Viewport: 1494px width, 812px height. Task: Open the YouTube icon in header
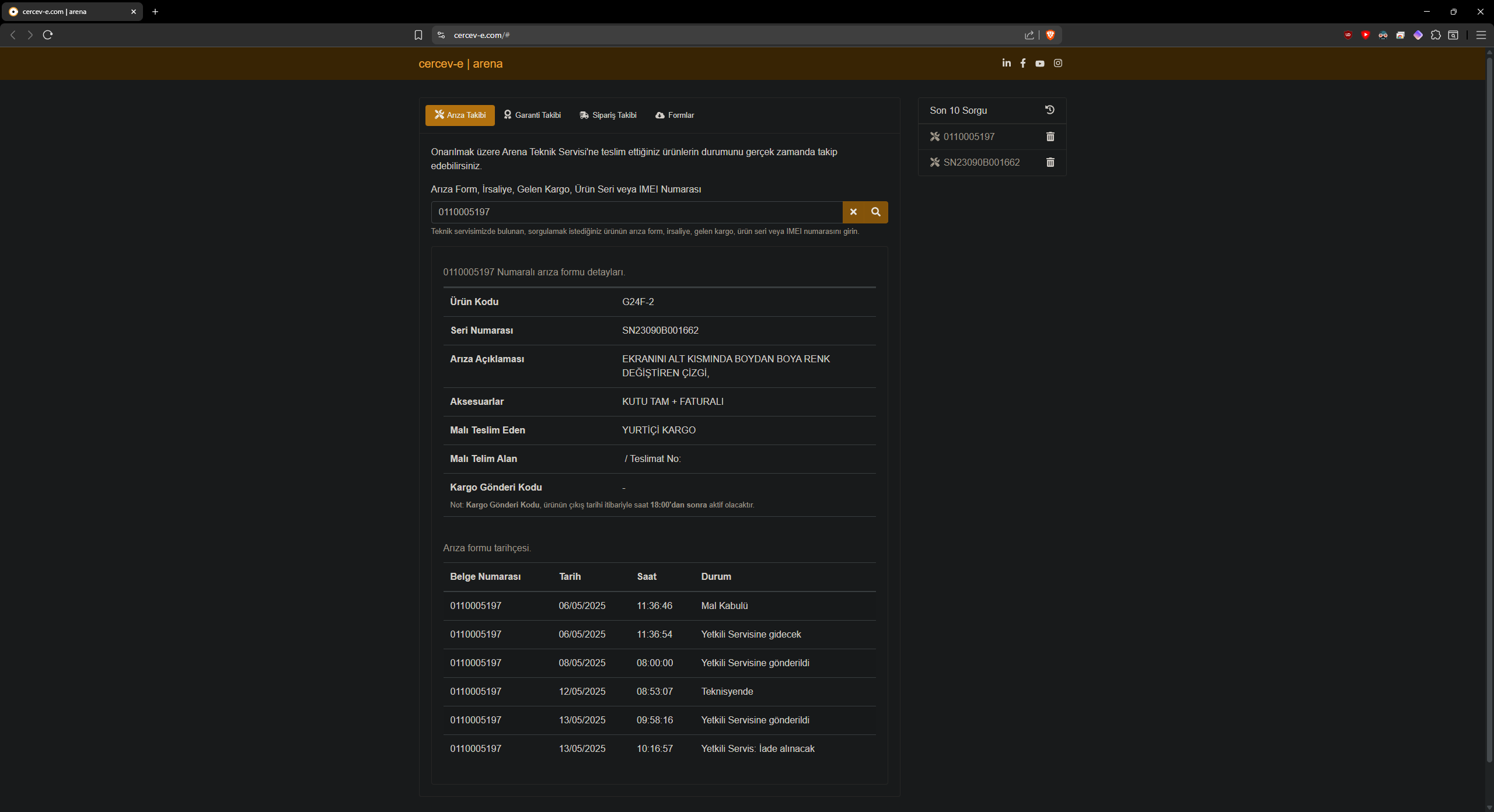[x=1039, y=63]
